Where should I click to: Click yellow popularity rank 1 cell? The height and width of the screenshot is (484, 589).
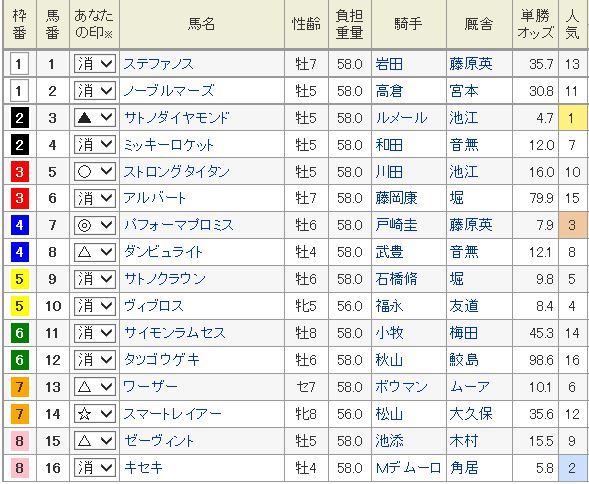click(x=573, y=118)
